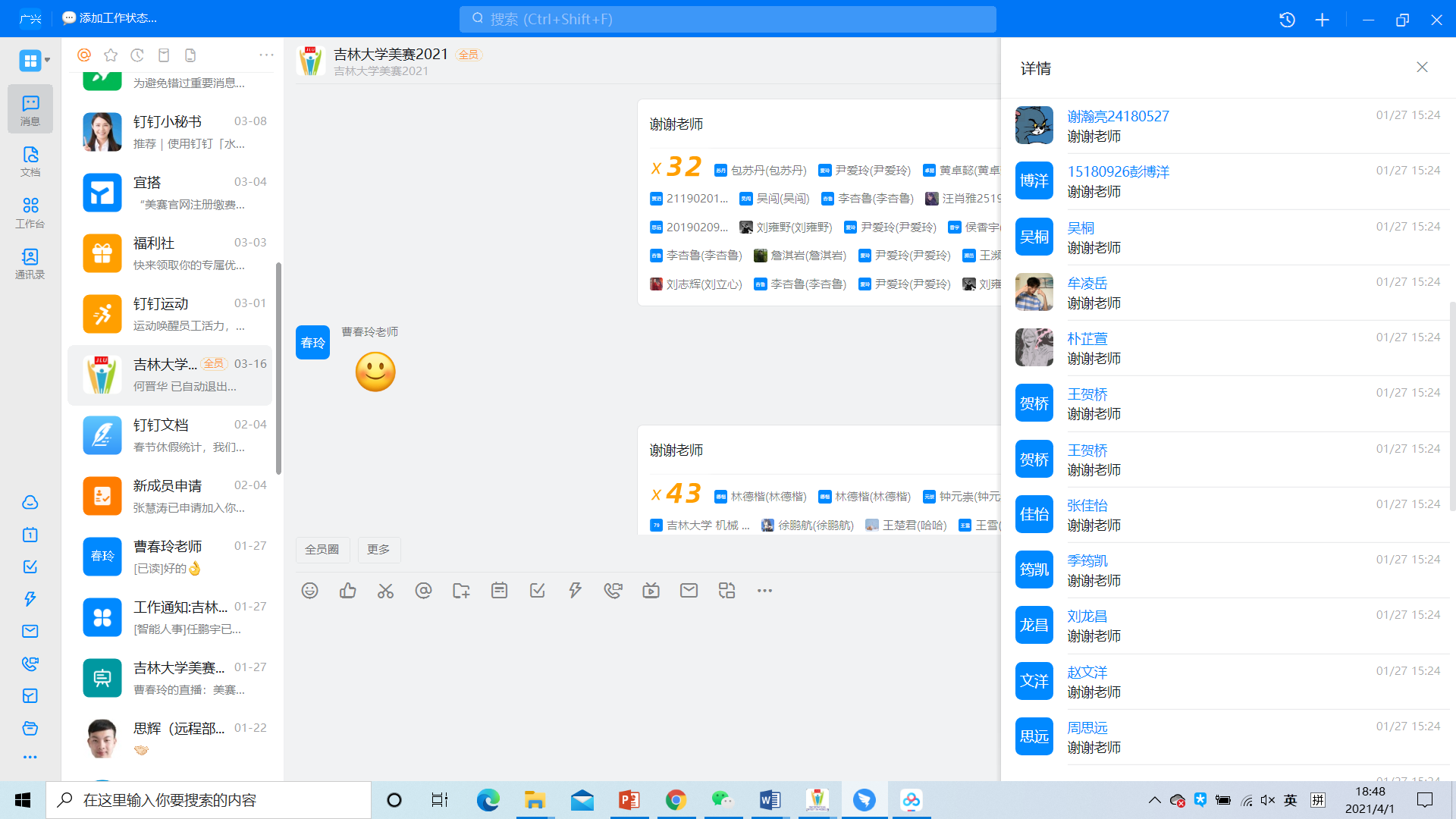
Task: Open the 文档 documents sidebar icon
Action: coord(30,161)
